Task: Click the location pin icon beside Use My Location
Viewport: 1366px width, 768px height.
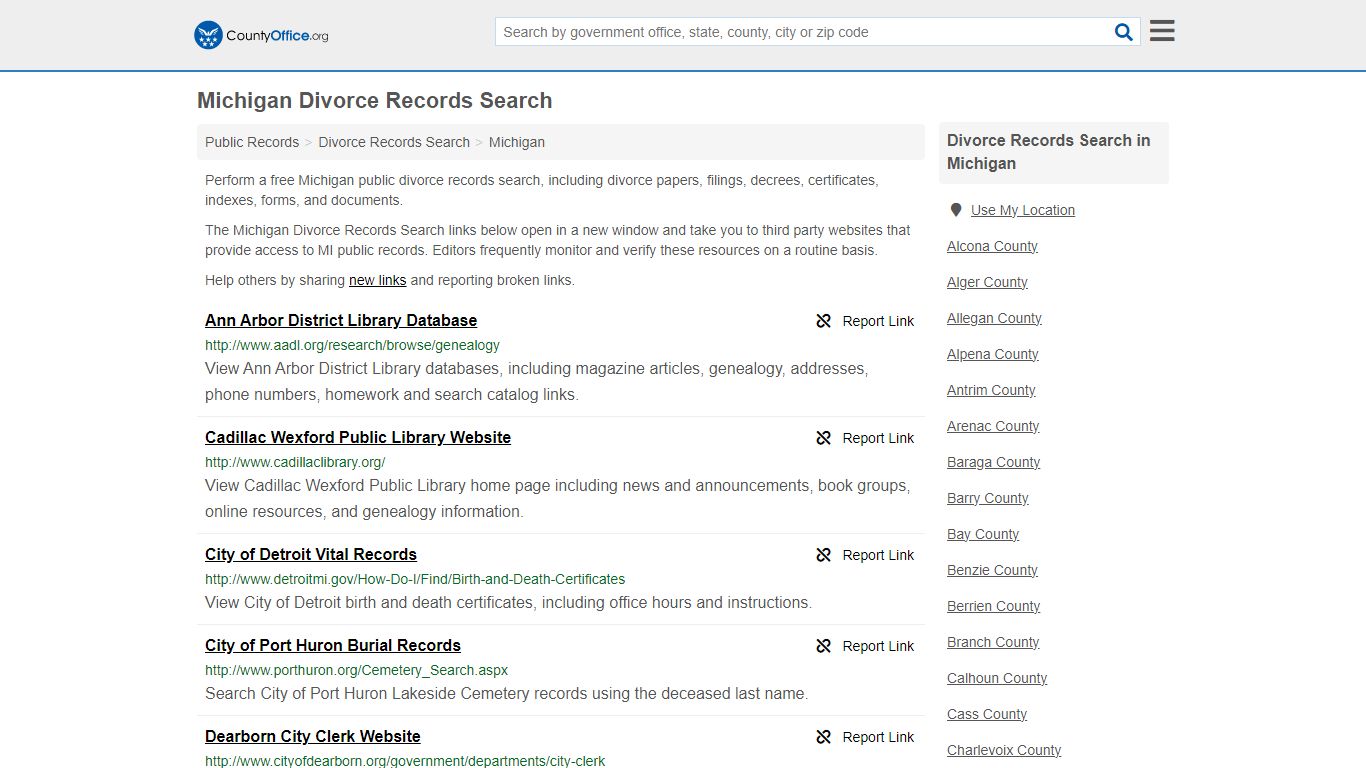Action: [956, 210]
